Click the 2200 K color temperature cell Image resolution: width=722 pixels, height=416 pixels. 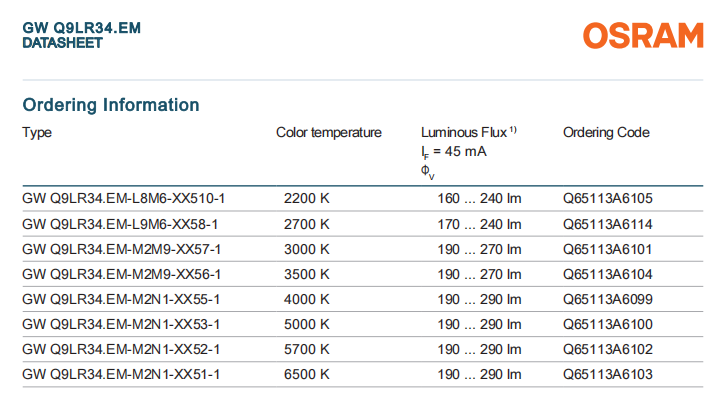click(x=307, y=199)
